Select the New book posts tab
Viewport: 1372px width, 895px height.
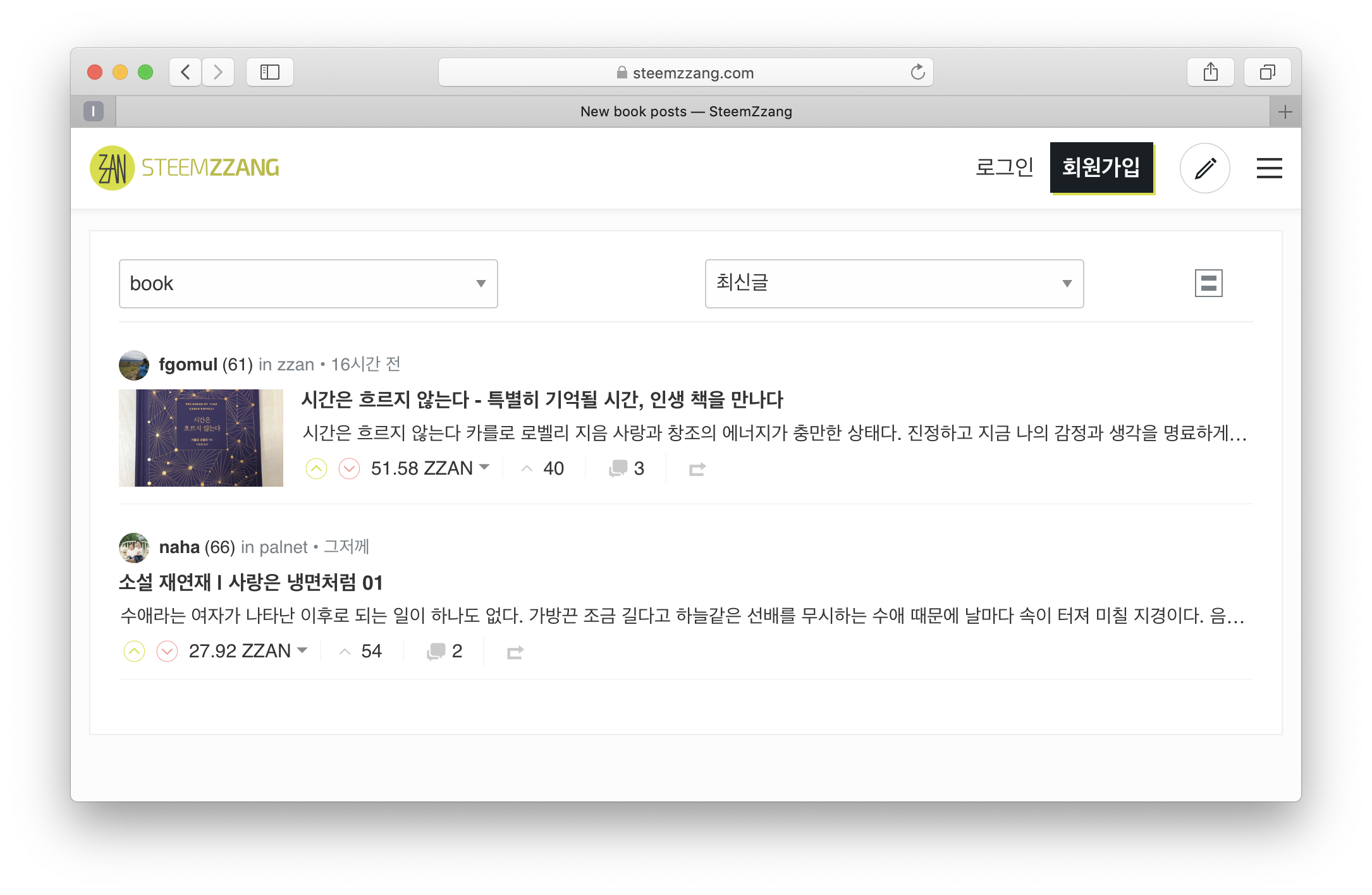pos(686,112)
